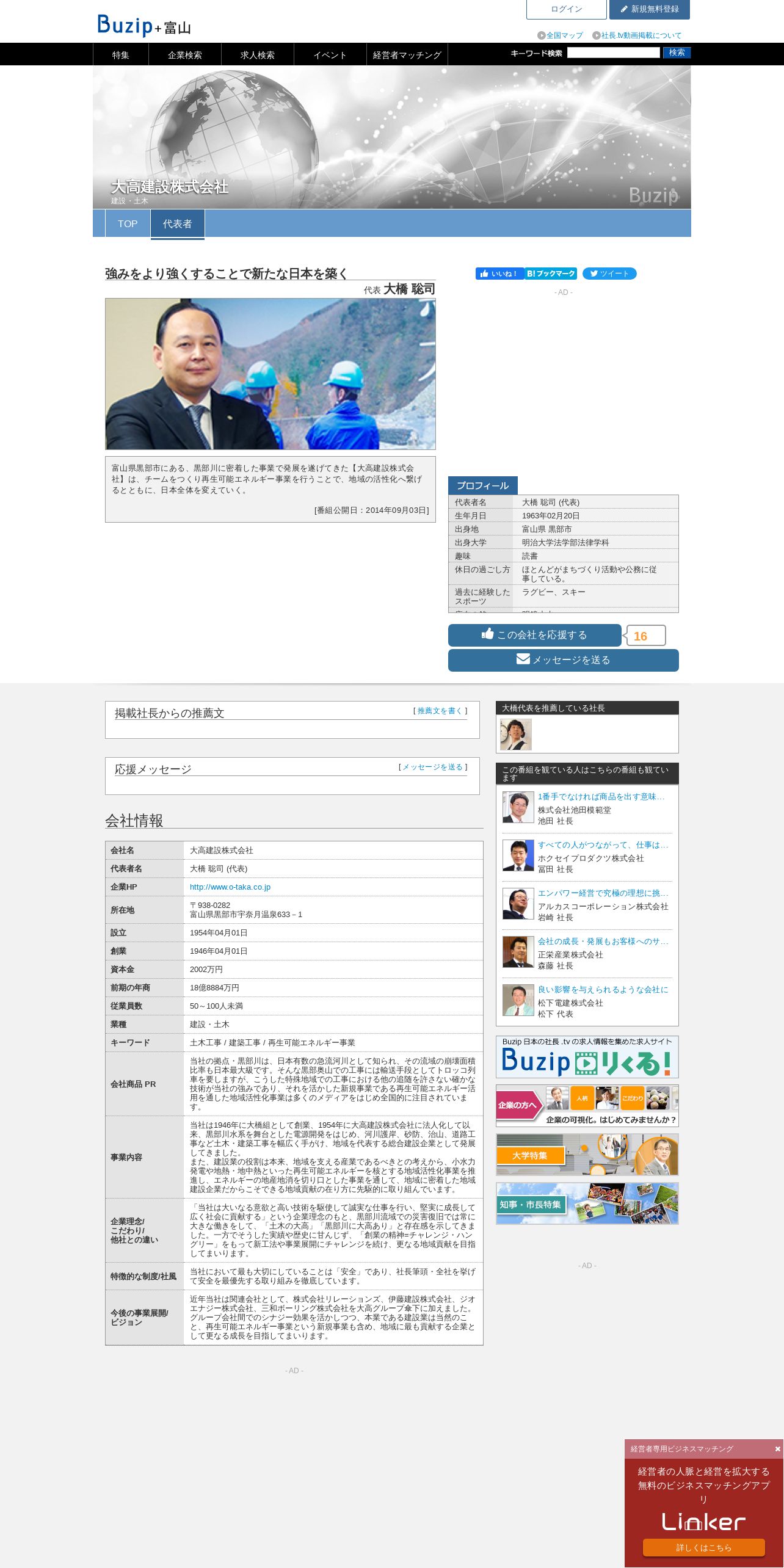Open 良い影響を与えられるような会社に link

[x=603, y=989]
